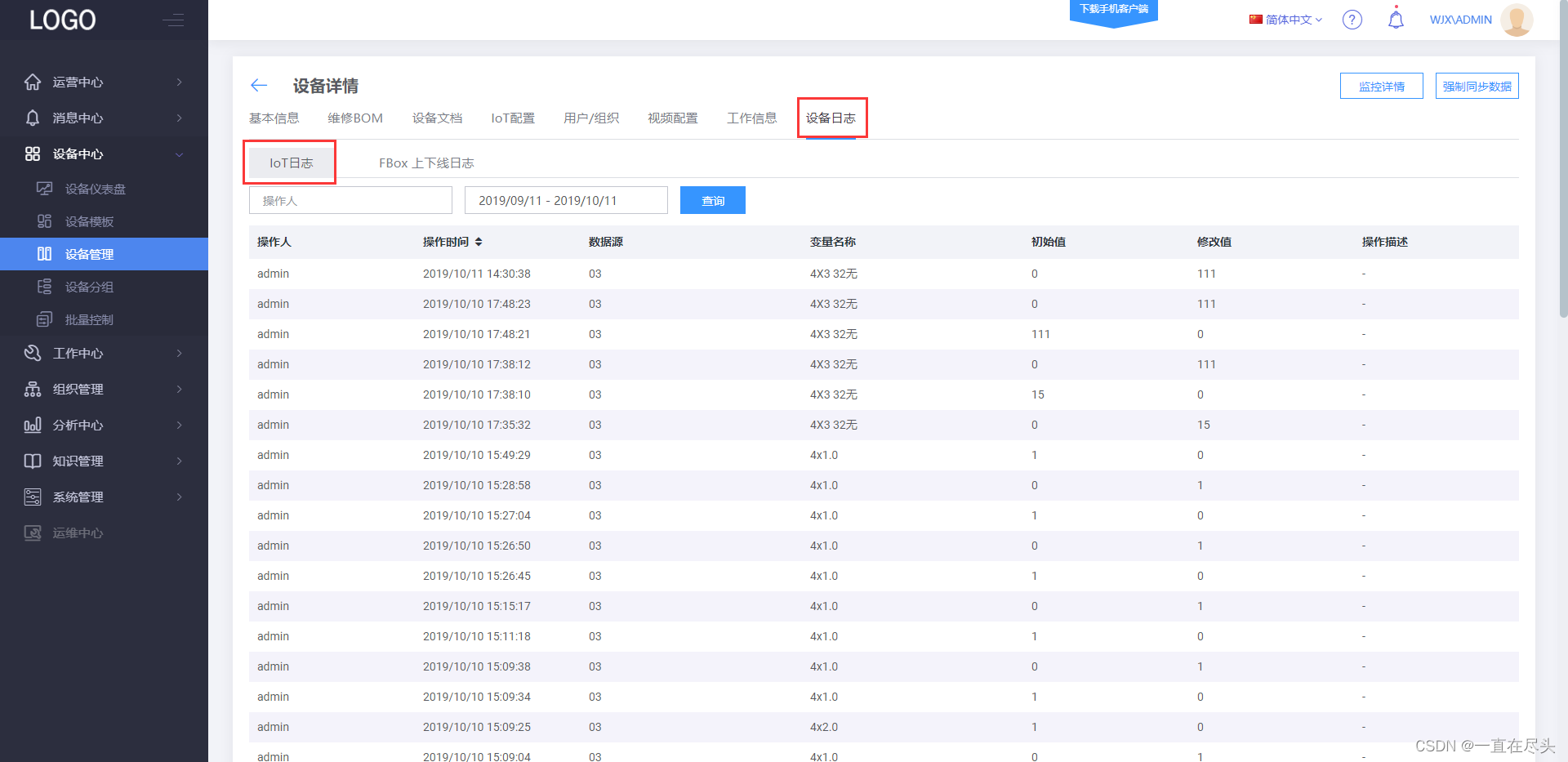1568x762 pixels.
Task: Expand the 消息中心 menu chevron
Action: (179, 118)
